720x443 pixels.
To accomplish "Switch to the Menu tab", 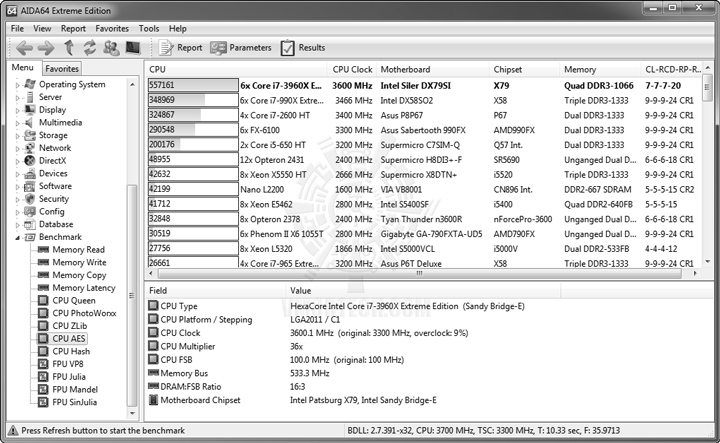I will [x=22, y=67].
